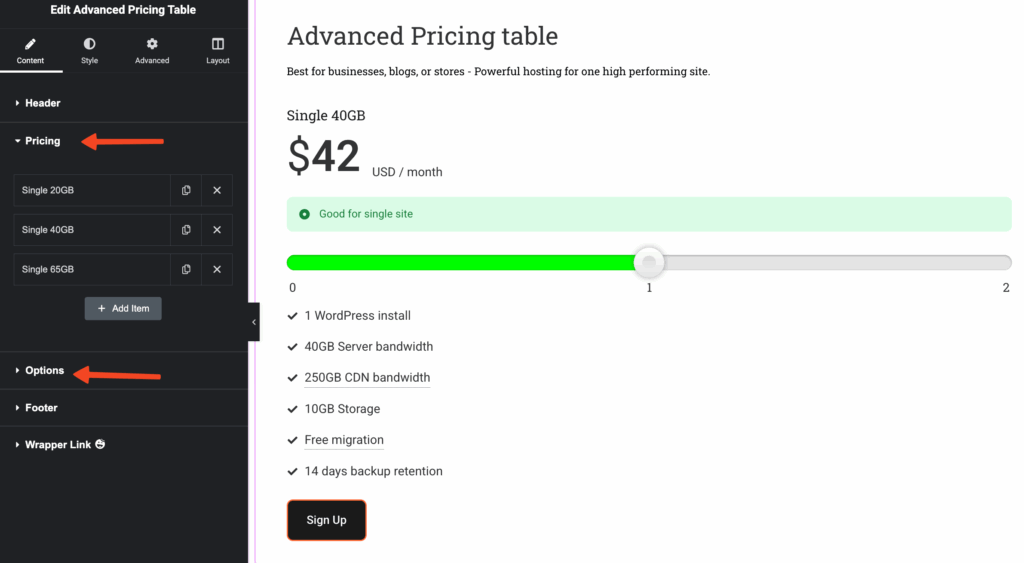Expand the Header section
This screenshot has width=1024, height=563.
42,103
